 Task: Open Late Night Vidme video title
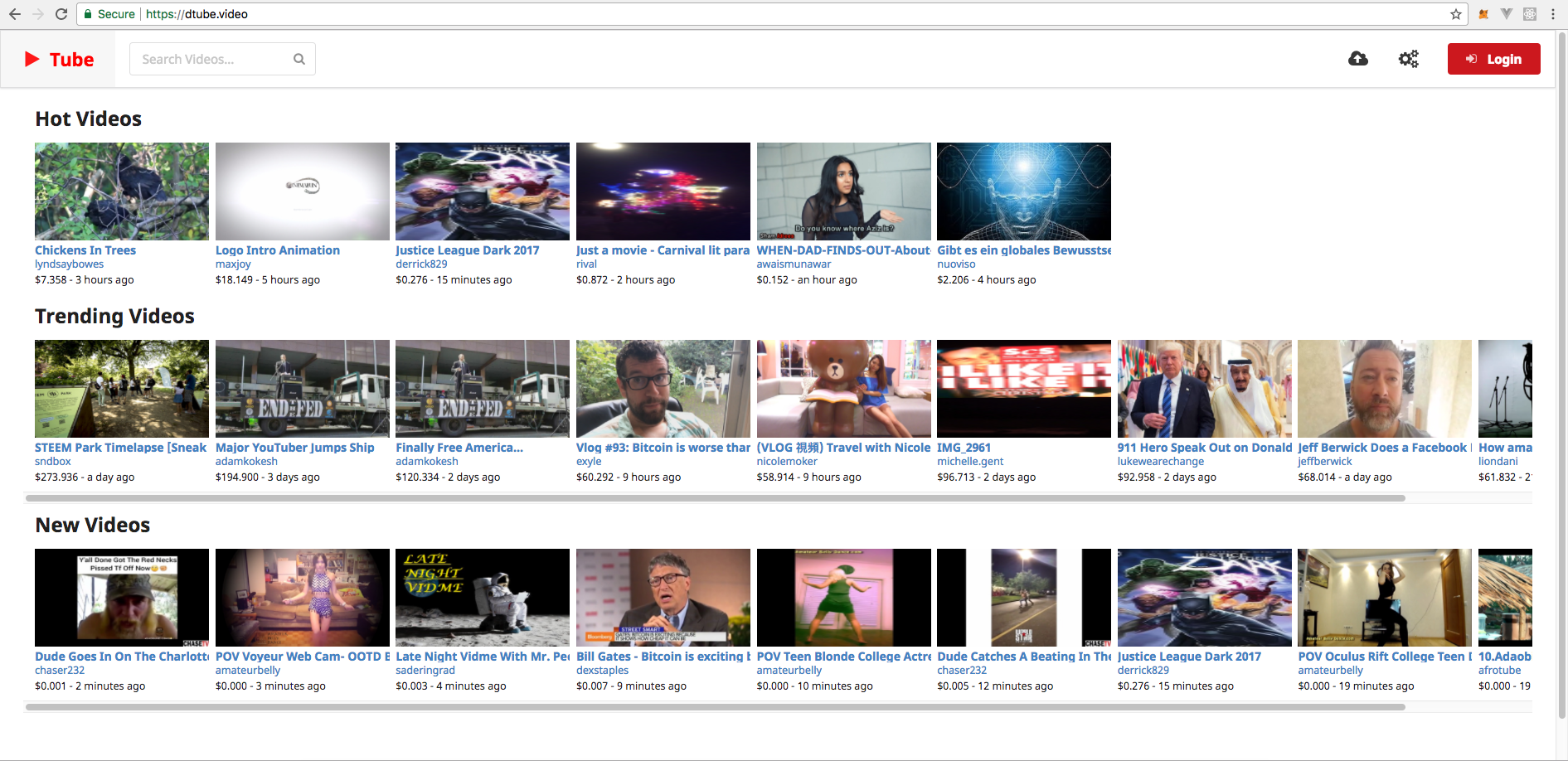(x=483, y=657)
